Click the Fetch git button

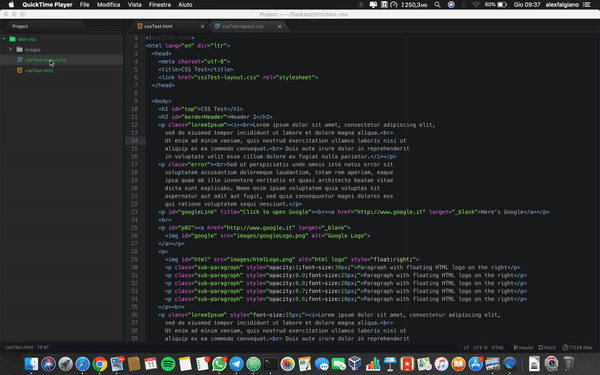[x=547, y=347]
